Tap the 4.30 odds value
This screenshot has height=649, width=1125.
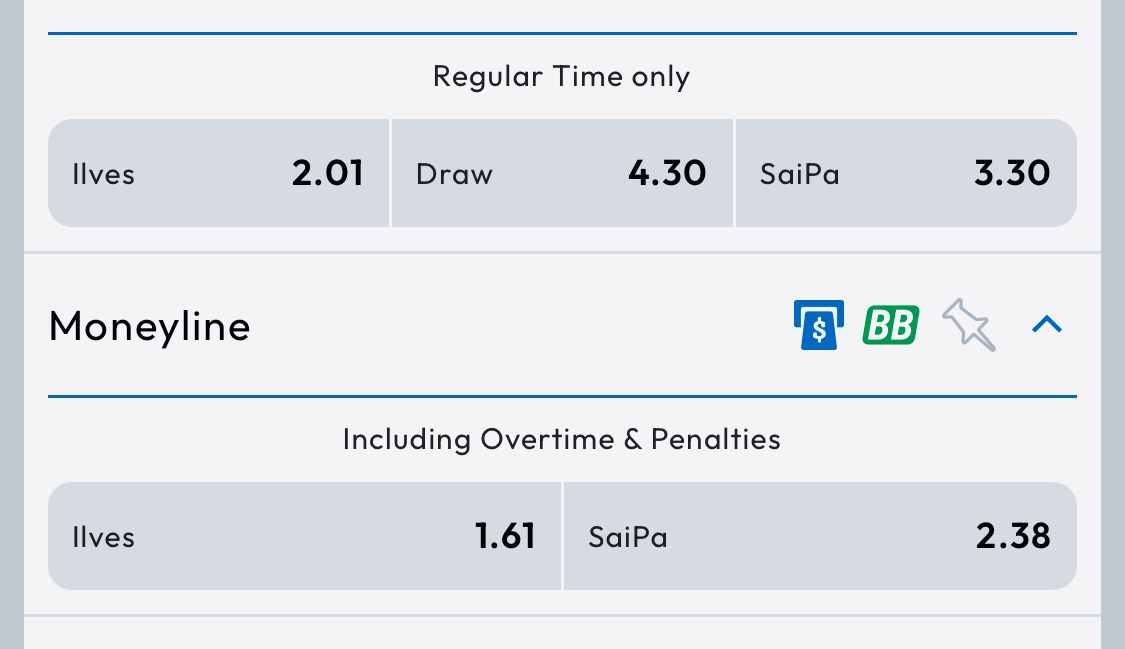[x=667, y=174]
